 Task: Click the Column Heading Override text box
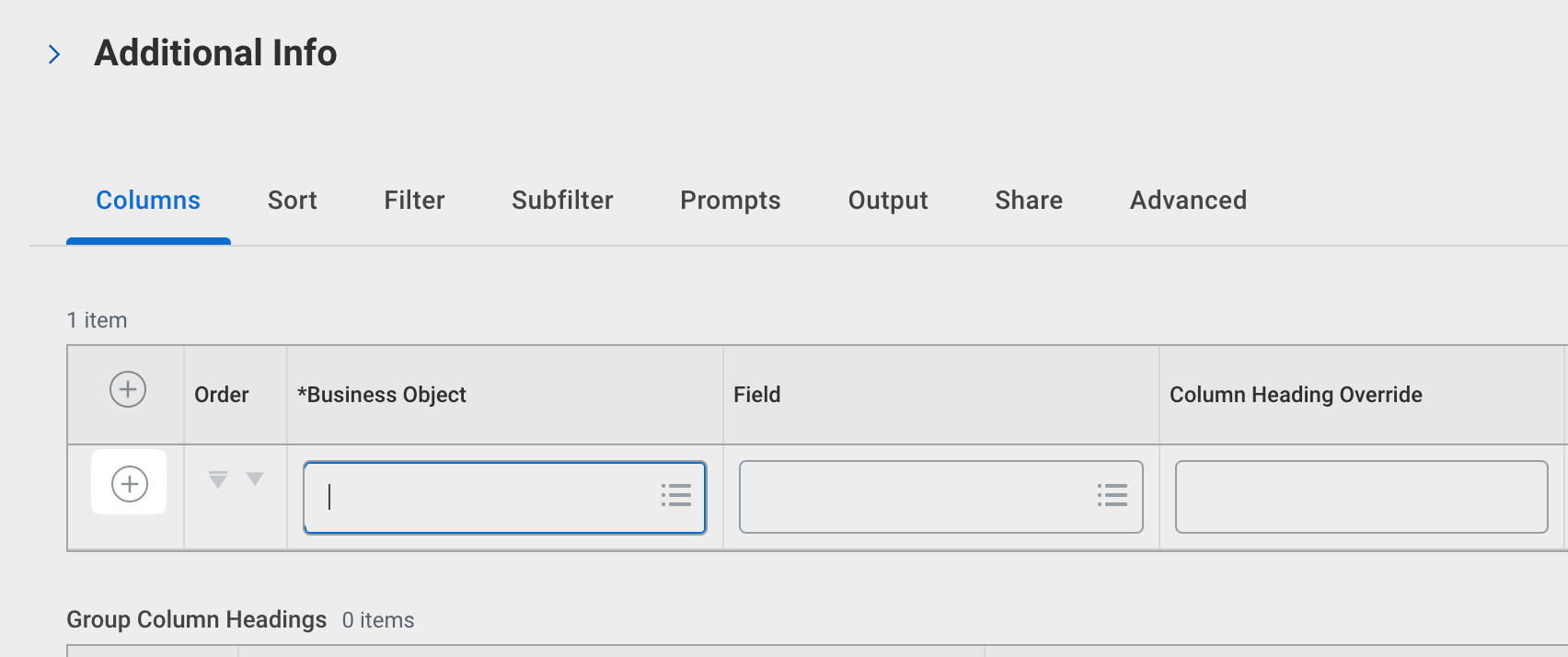(1361, 497)
